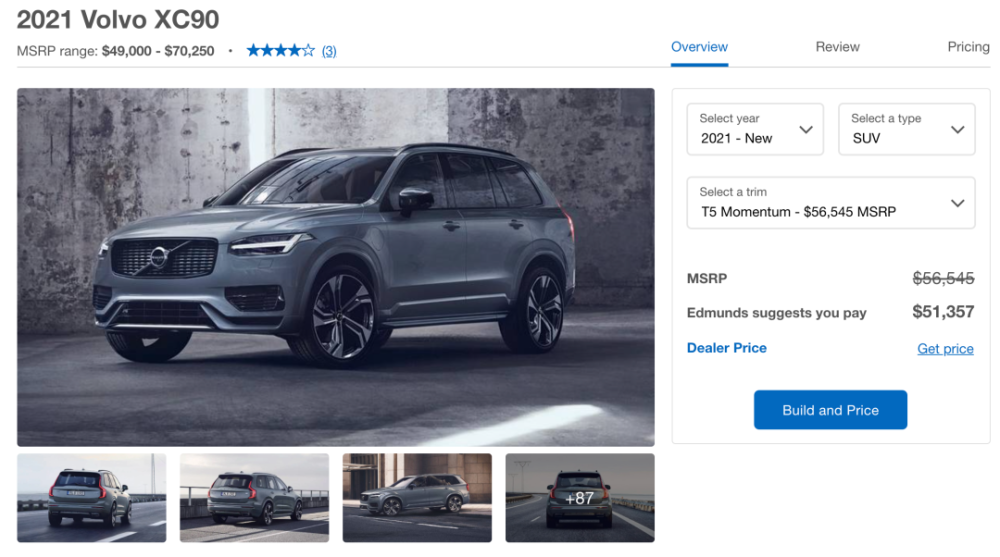Click the Get price link
The height and width of the screenshot is (557, 1000).
tap(945, 348)
